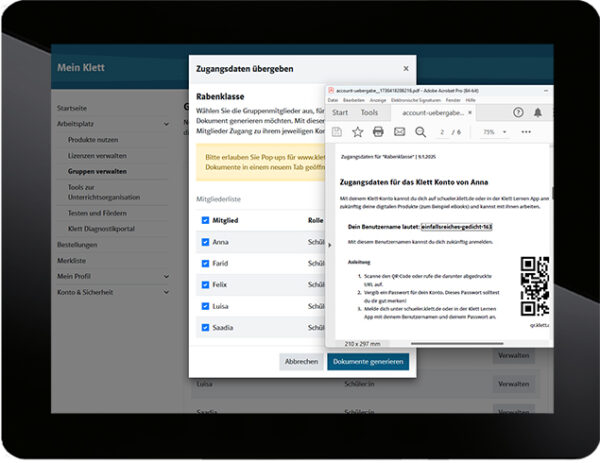Click the Dokumente generieren button
The image size is (600, 463).
(x=368, y=362)
